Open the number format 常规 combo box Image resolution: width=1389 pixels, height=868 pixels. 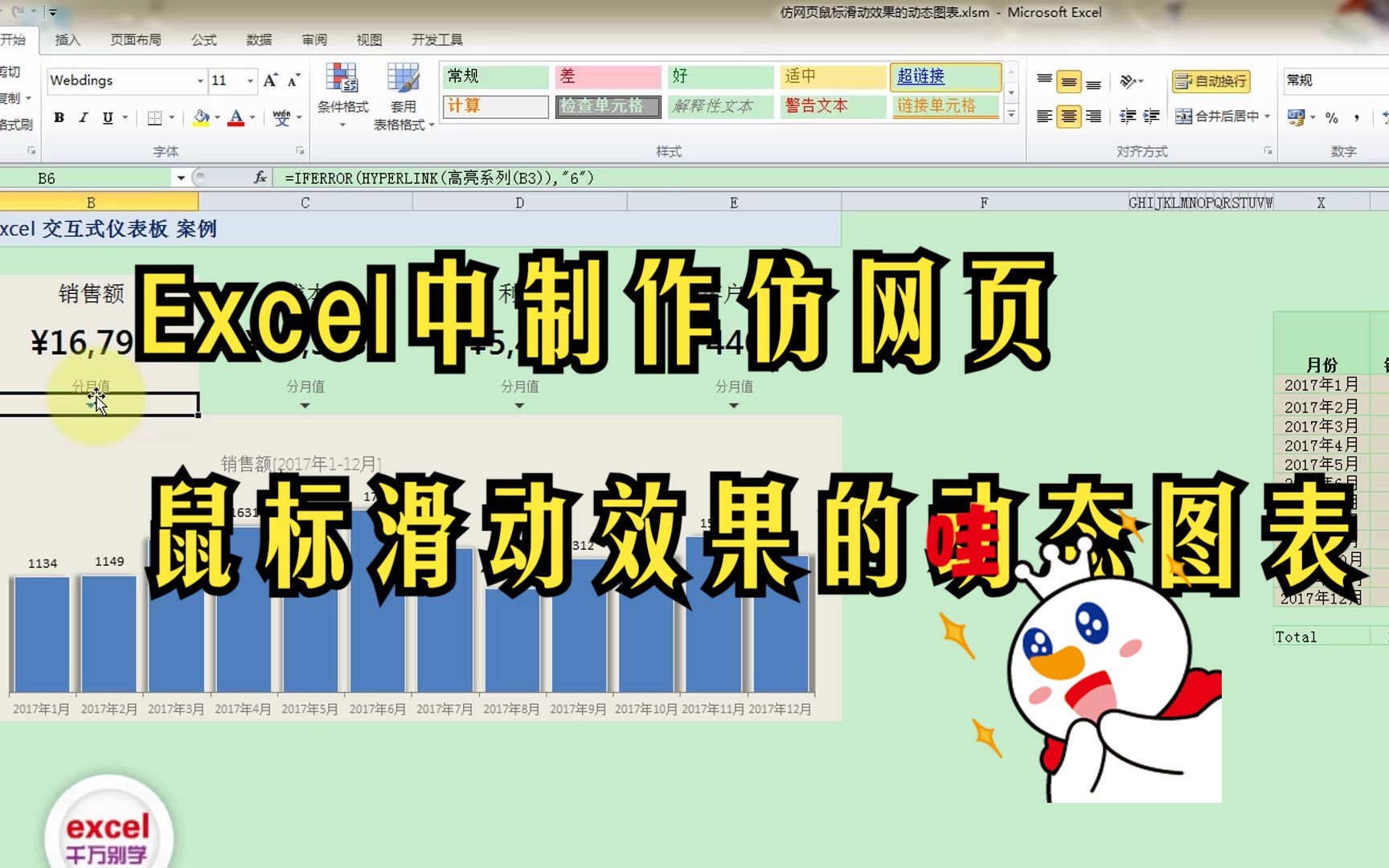coord(1336,80)
